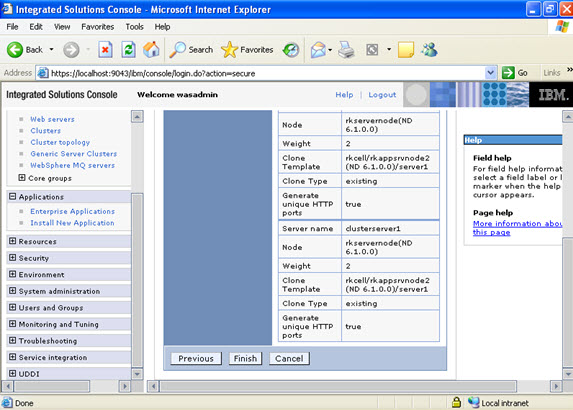This screenshot has height=410, width=573.
Task: Expand the System administration section
Action: coord(12,291)
